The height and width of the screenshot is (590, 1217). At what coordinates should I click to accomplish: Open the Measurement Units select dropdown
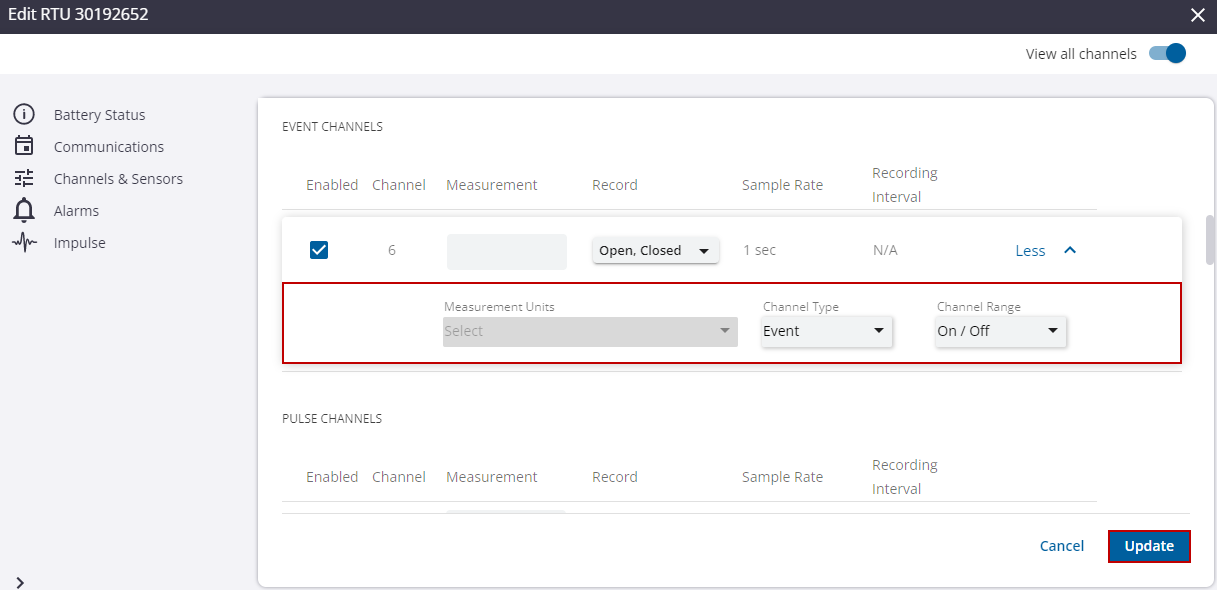(x=589, y=330)
